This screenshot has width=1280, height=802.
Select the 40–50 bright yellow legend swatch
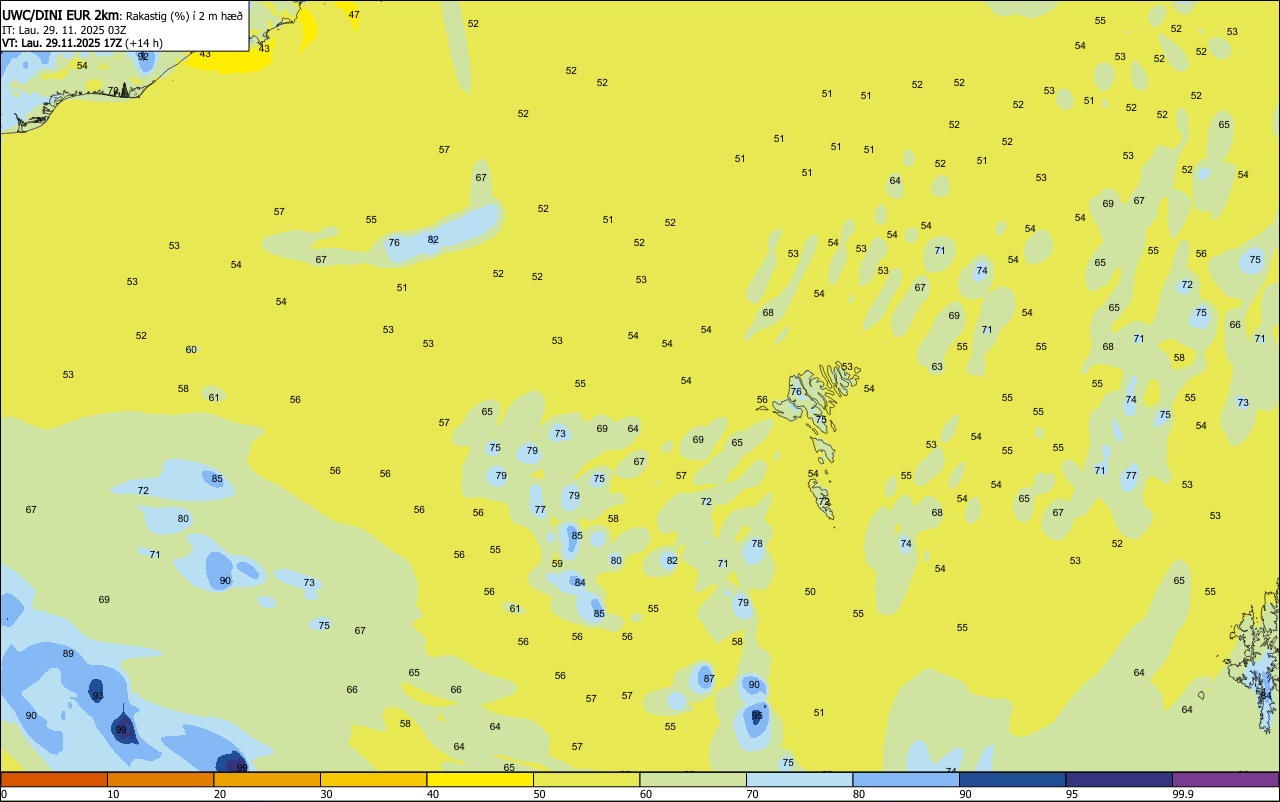tap(480, 779)
